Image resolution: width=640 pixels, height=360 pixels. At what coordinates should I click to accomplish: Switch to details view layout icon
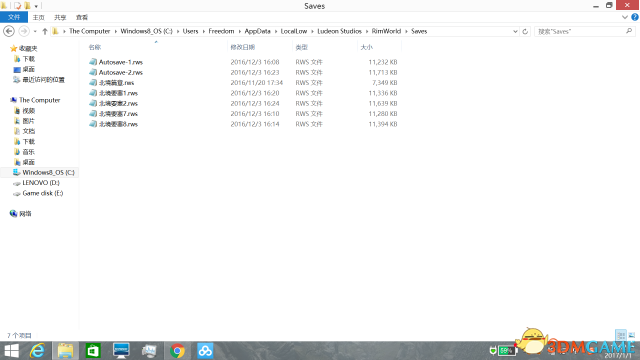click(620, 335)
